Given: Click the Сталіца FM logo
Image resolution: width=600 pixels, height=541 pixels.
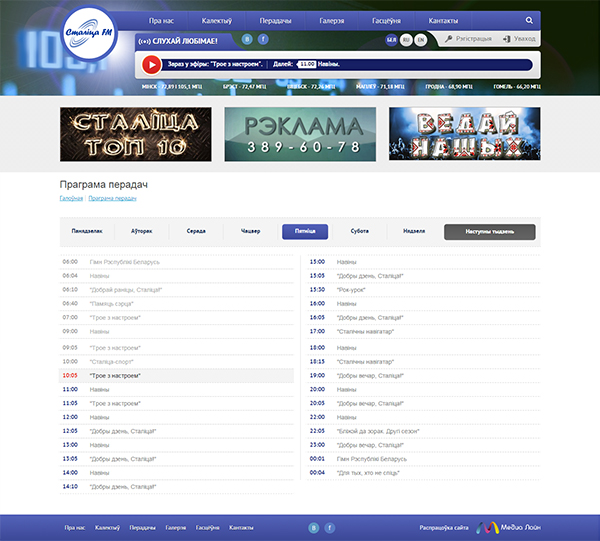Looking at the screenshot, I should coord(89,33).
